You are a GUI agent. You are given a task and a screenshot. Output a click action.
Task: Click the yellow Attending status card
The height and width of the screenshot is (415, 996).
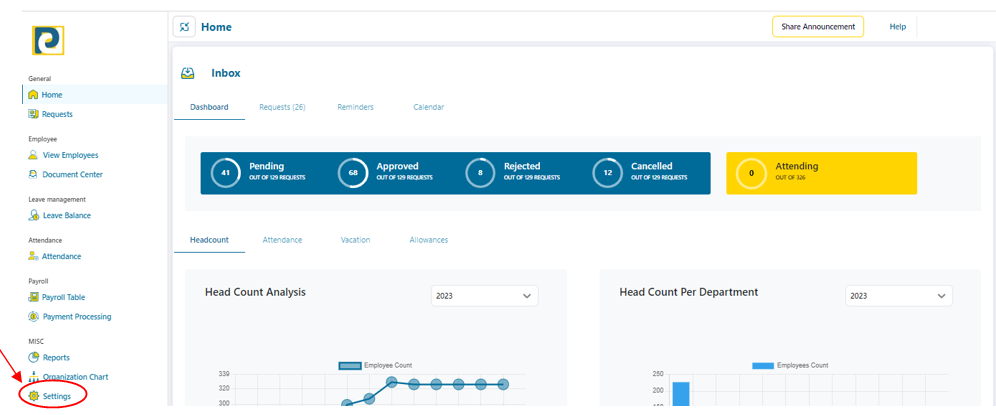coord(820,173)
